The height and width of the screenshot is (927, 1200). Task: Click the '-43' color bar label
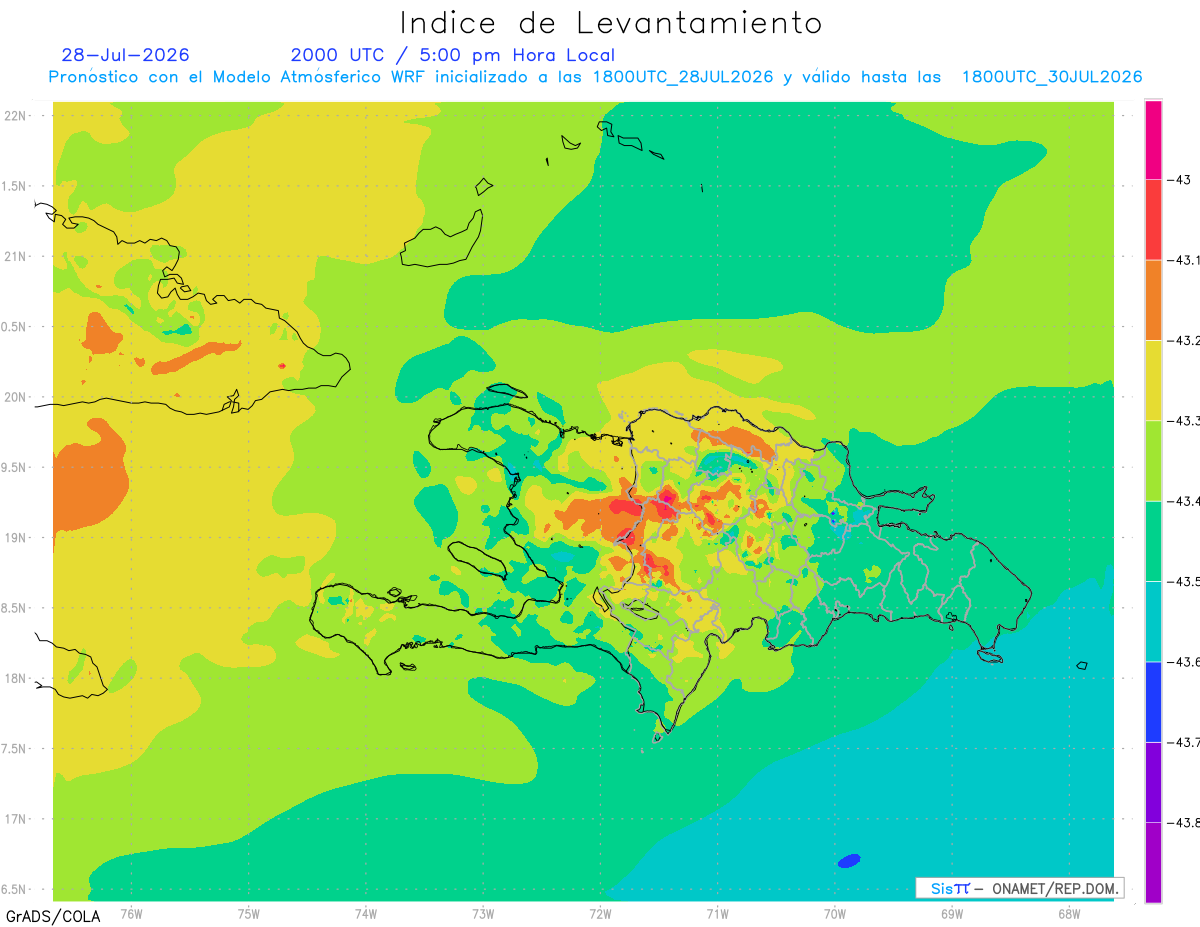tap(1179, 180)
